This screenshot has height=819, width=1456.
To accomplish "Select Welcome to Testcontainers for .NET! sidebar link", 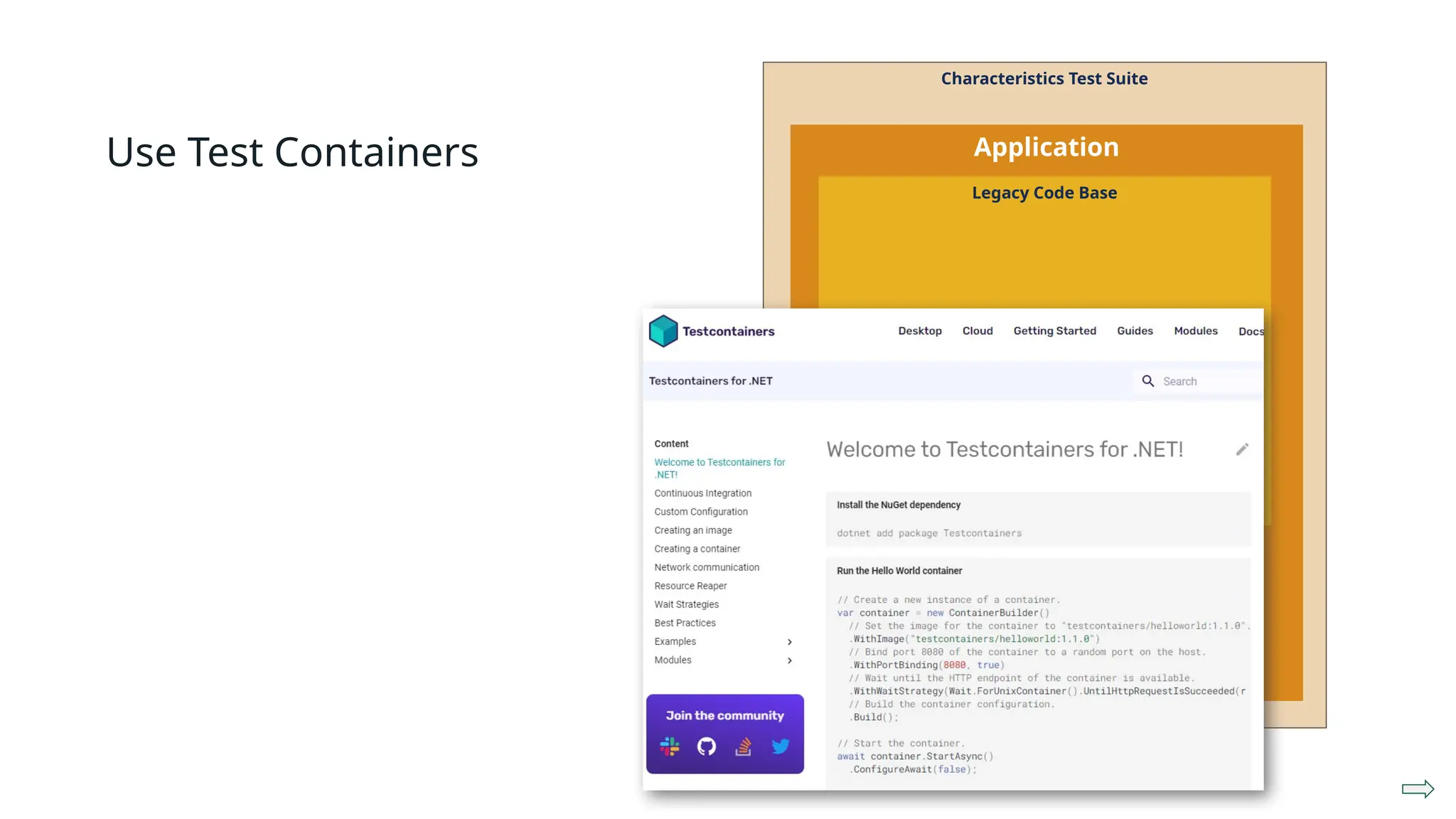I will tap(719, 469).
